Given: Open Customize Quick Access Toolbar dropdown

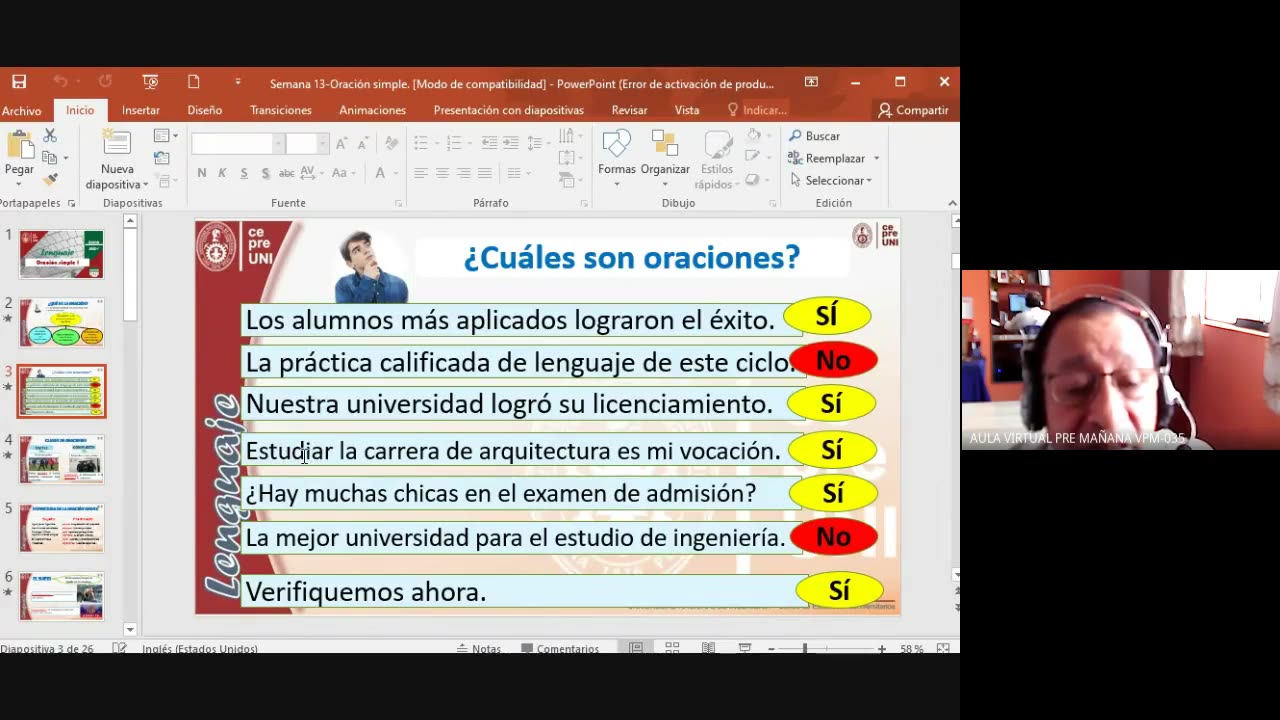Looking at the screenshot, I should click(x=238, y=82).
